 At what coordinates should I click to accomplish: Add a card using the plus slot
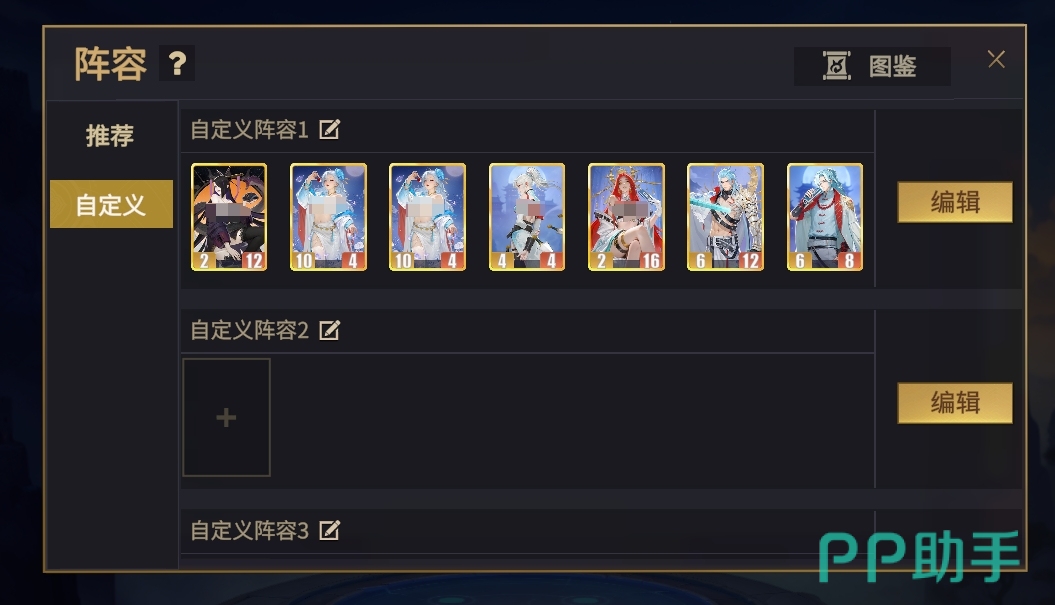(x=226, y=417)
